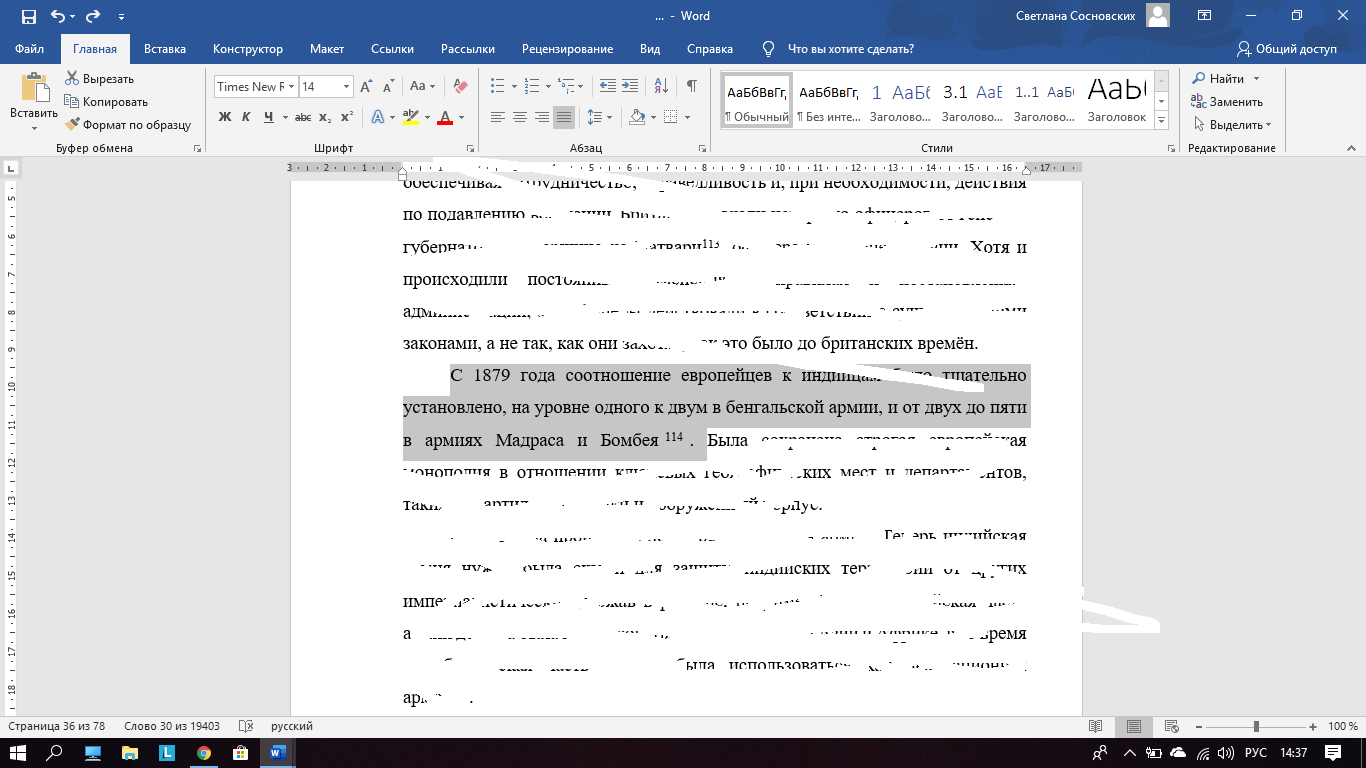Switch to Web Layout view icon
This screenshot has width=1366, height=768.
[1170, 726]
